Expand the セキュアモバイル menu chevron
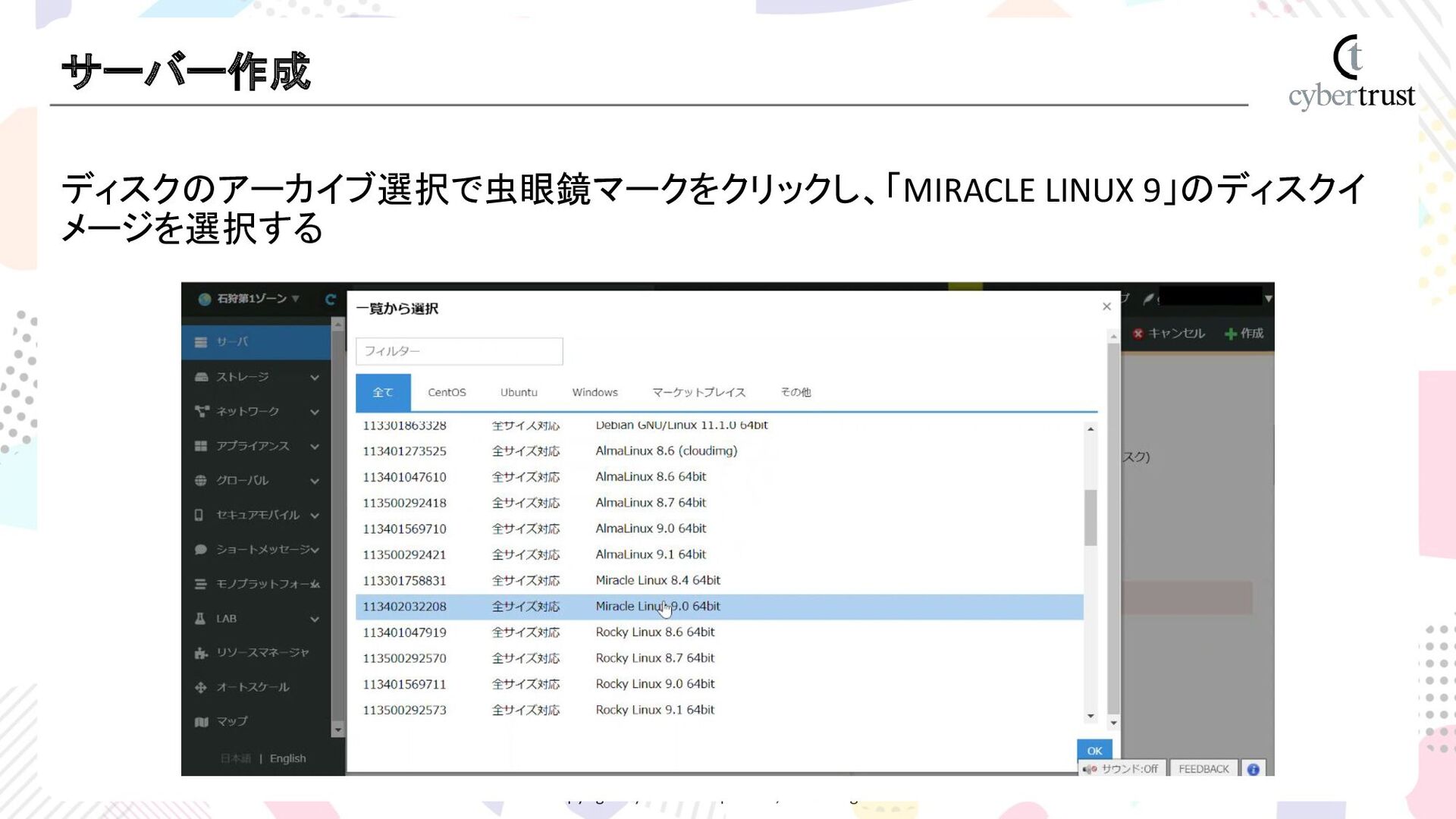 pos(315,516)
